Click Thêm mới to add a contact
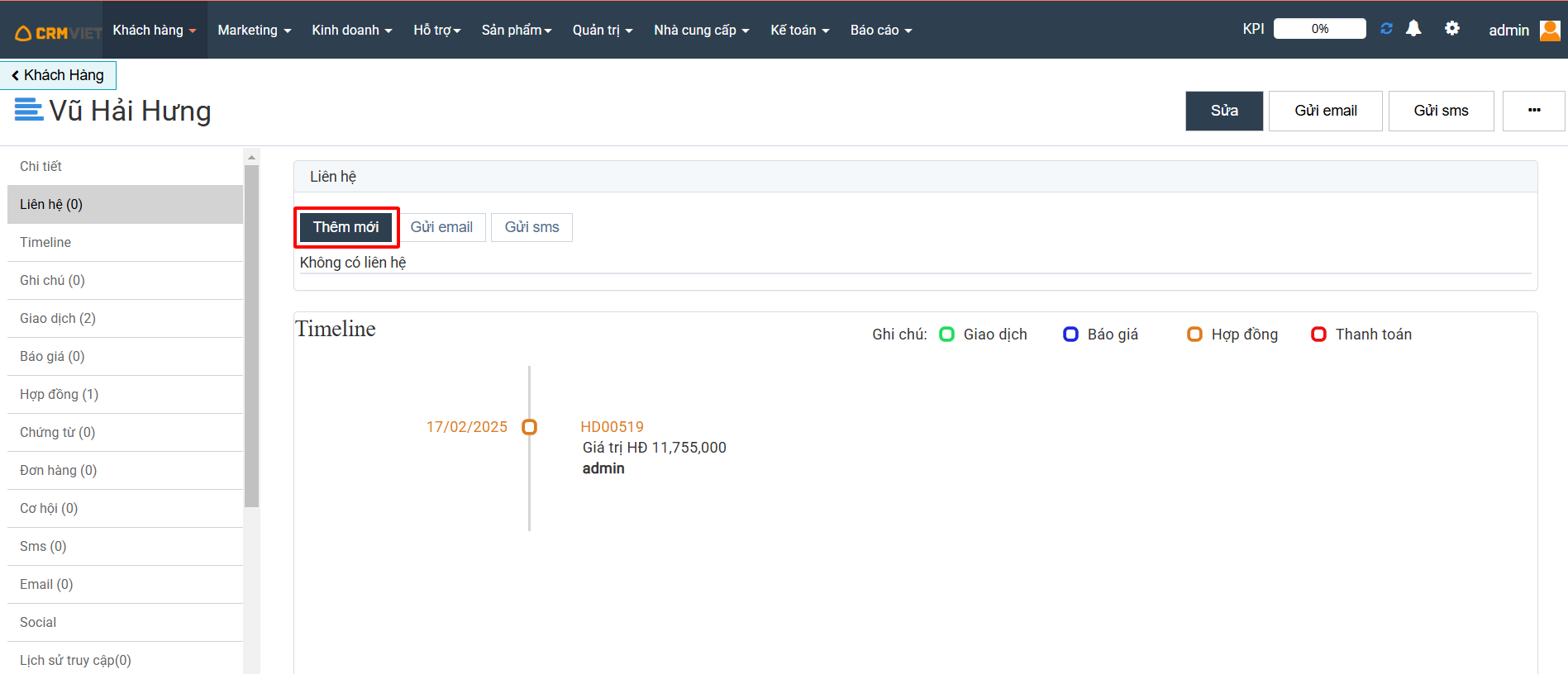Screen dimensions: 1568x674 pos(346,227)
